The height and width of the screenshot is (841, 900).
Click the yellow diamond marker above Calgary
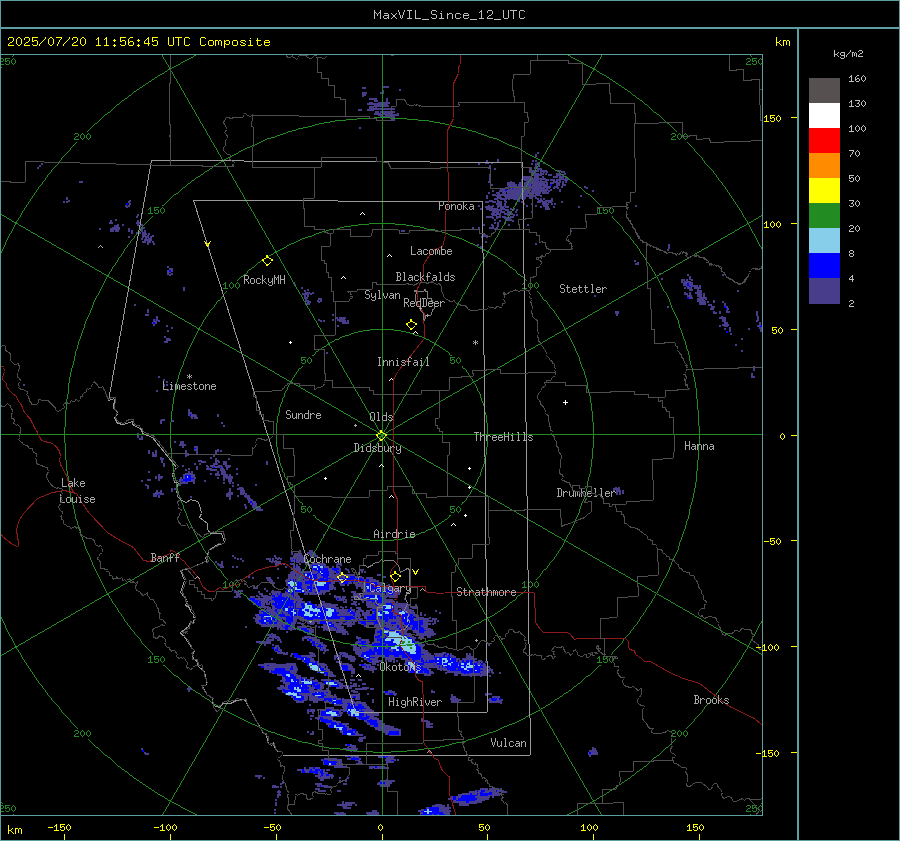(395, 576)
